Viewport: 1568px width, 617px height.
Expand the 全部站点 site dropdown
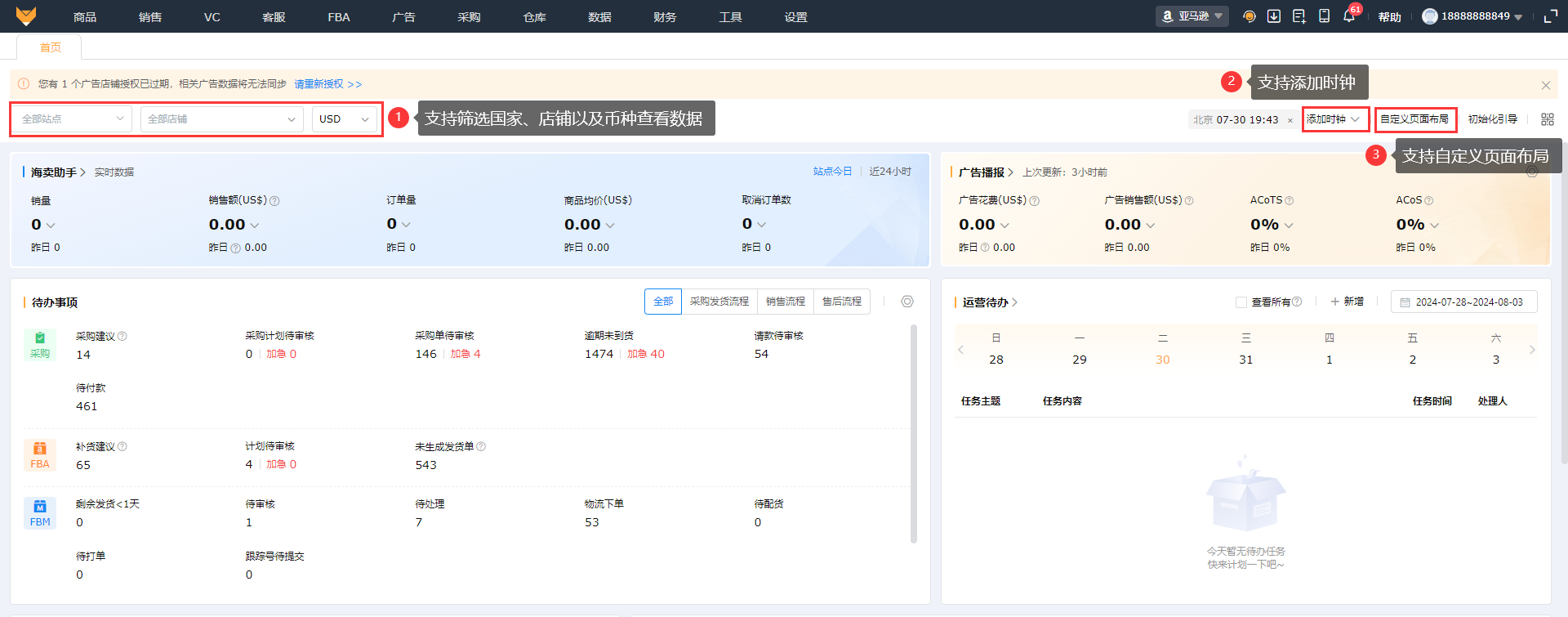(72, 119)
